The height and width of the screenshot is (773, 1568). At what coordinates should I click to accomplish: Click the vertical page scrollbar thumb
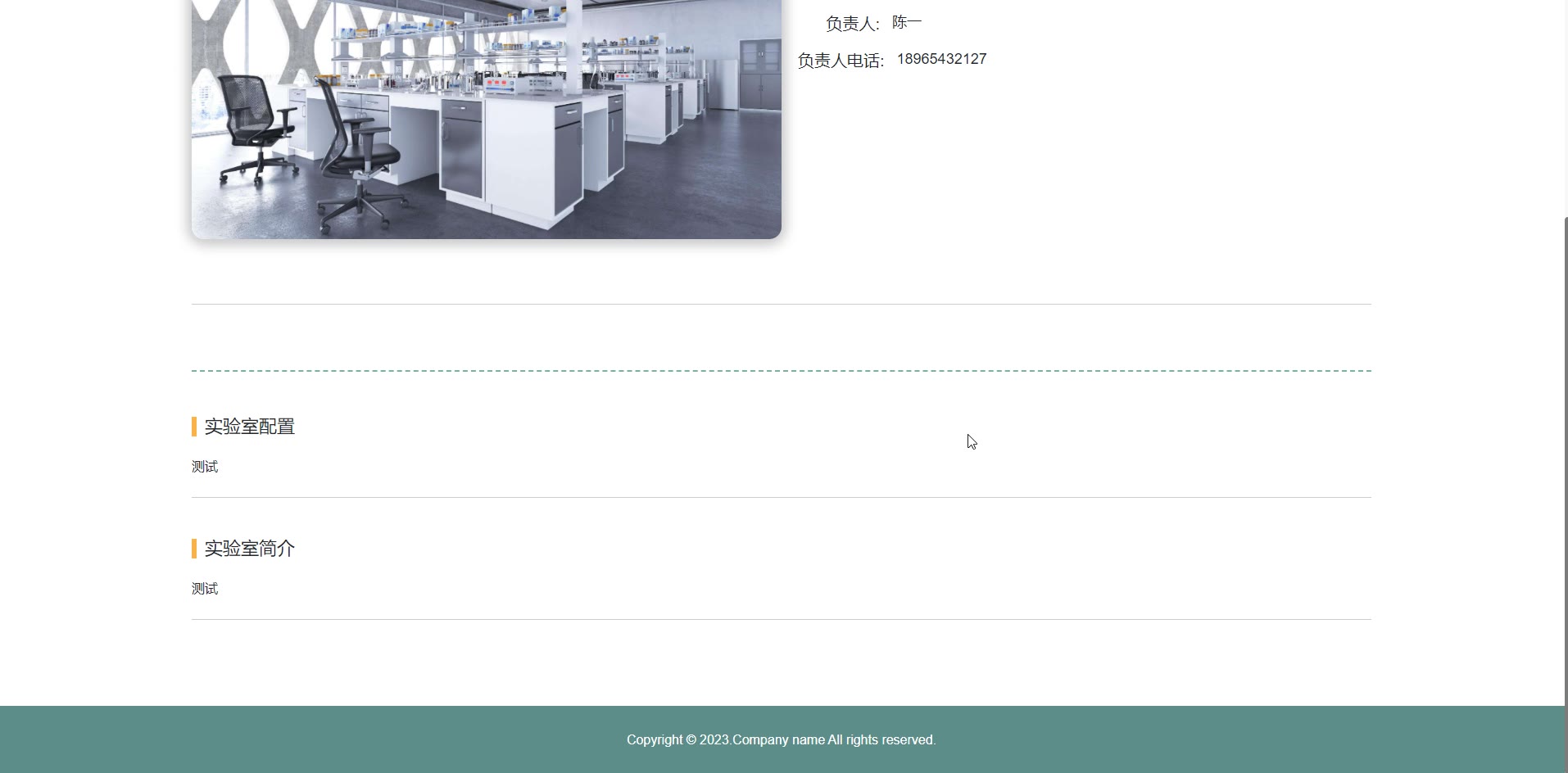(1566, 495)
